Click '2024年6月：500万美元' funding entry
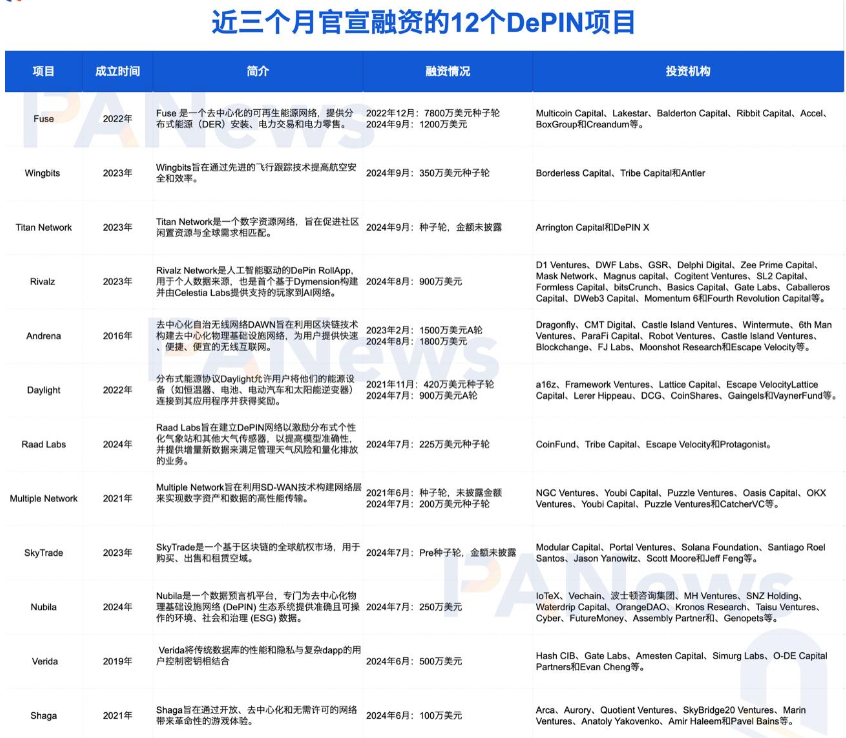Image resolution: width=846 pixels, height=738 pixels. tap(414, 661)
